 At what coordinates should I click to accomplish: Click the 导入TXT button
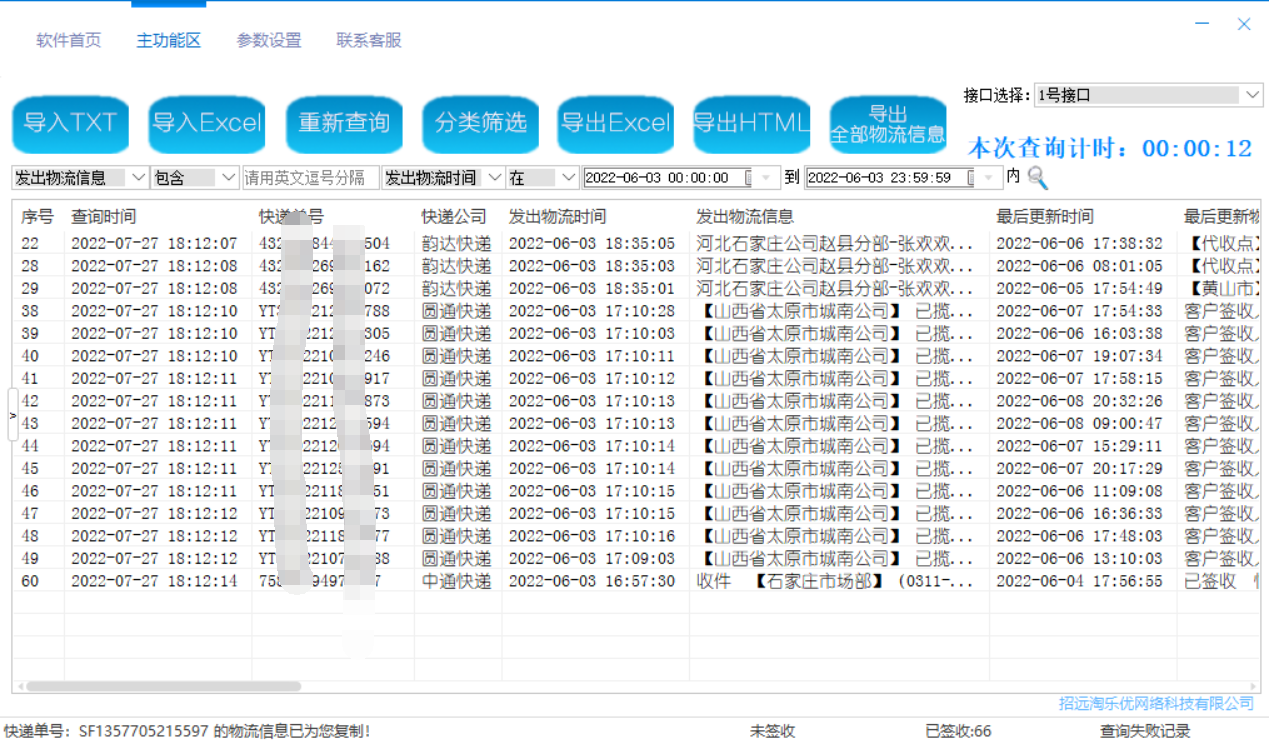[71, 124]
